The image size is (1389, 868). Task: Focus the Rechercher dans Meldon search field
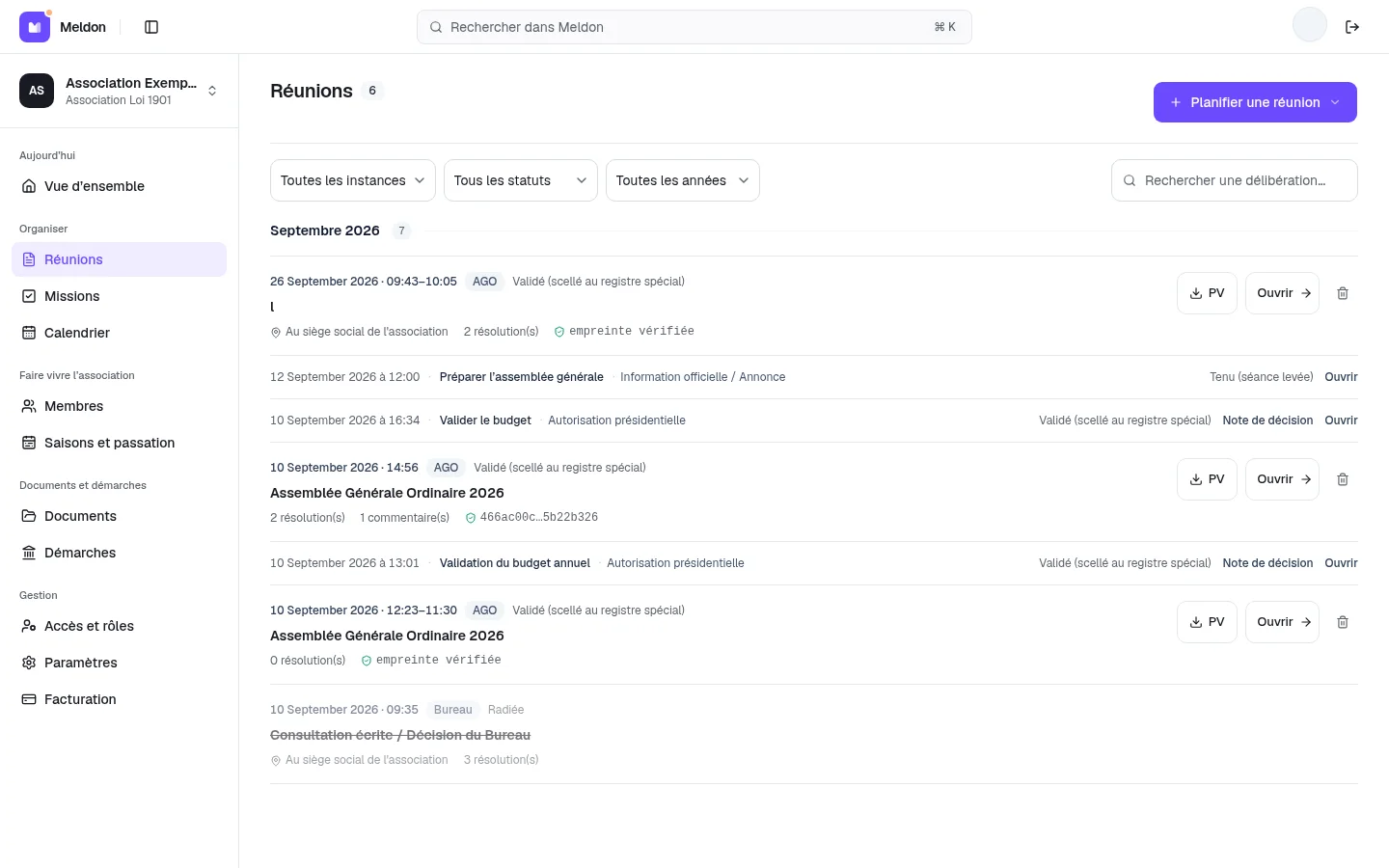[694, 27]
